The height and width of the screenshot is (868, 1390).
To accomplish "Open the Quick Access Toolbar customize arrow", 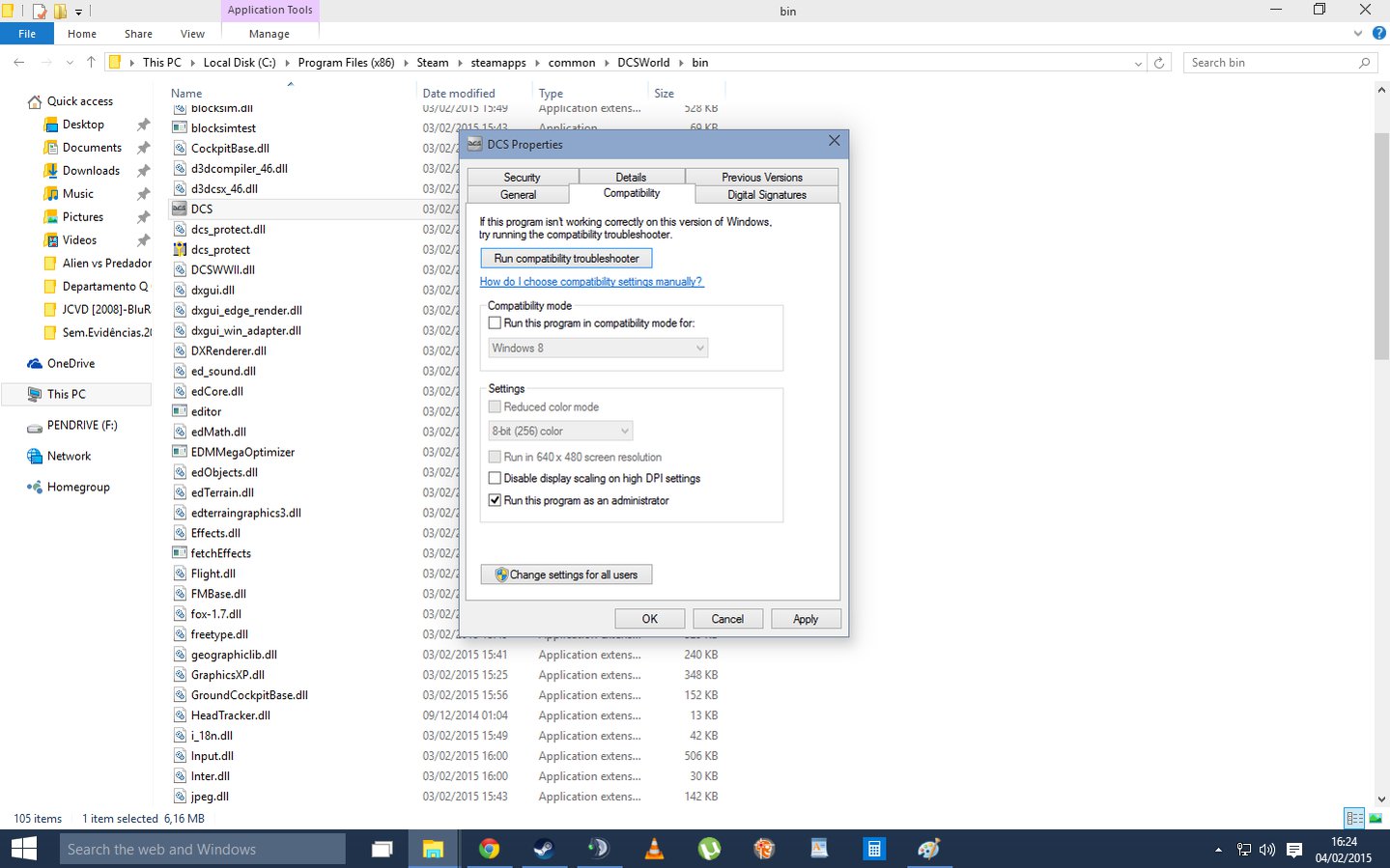I will coord(78,12).
